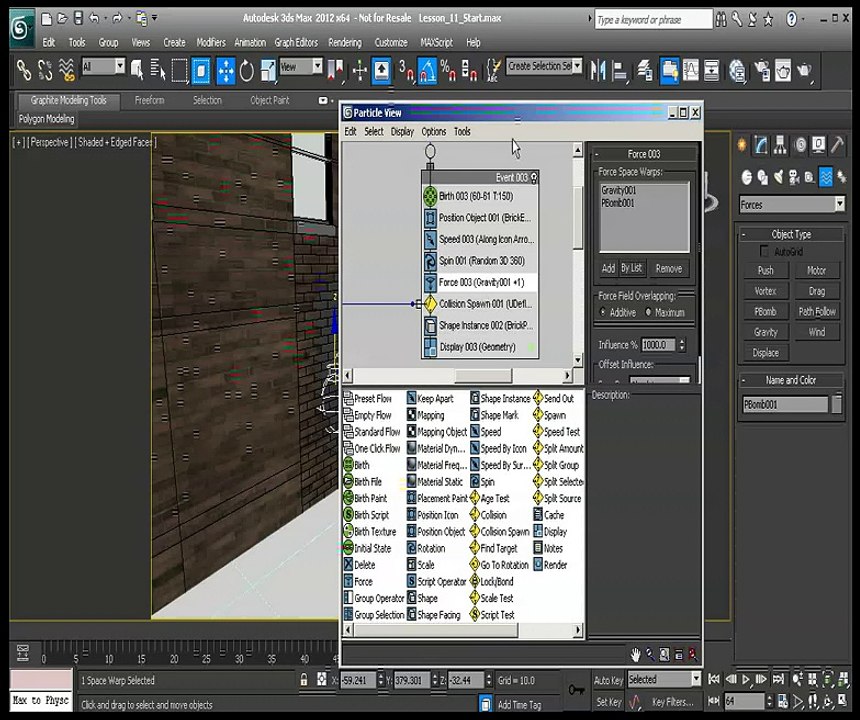Click the Render teapot icon
Image resolution: width=860 pixels, height=720 pixels.
[804, 70]
